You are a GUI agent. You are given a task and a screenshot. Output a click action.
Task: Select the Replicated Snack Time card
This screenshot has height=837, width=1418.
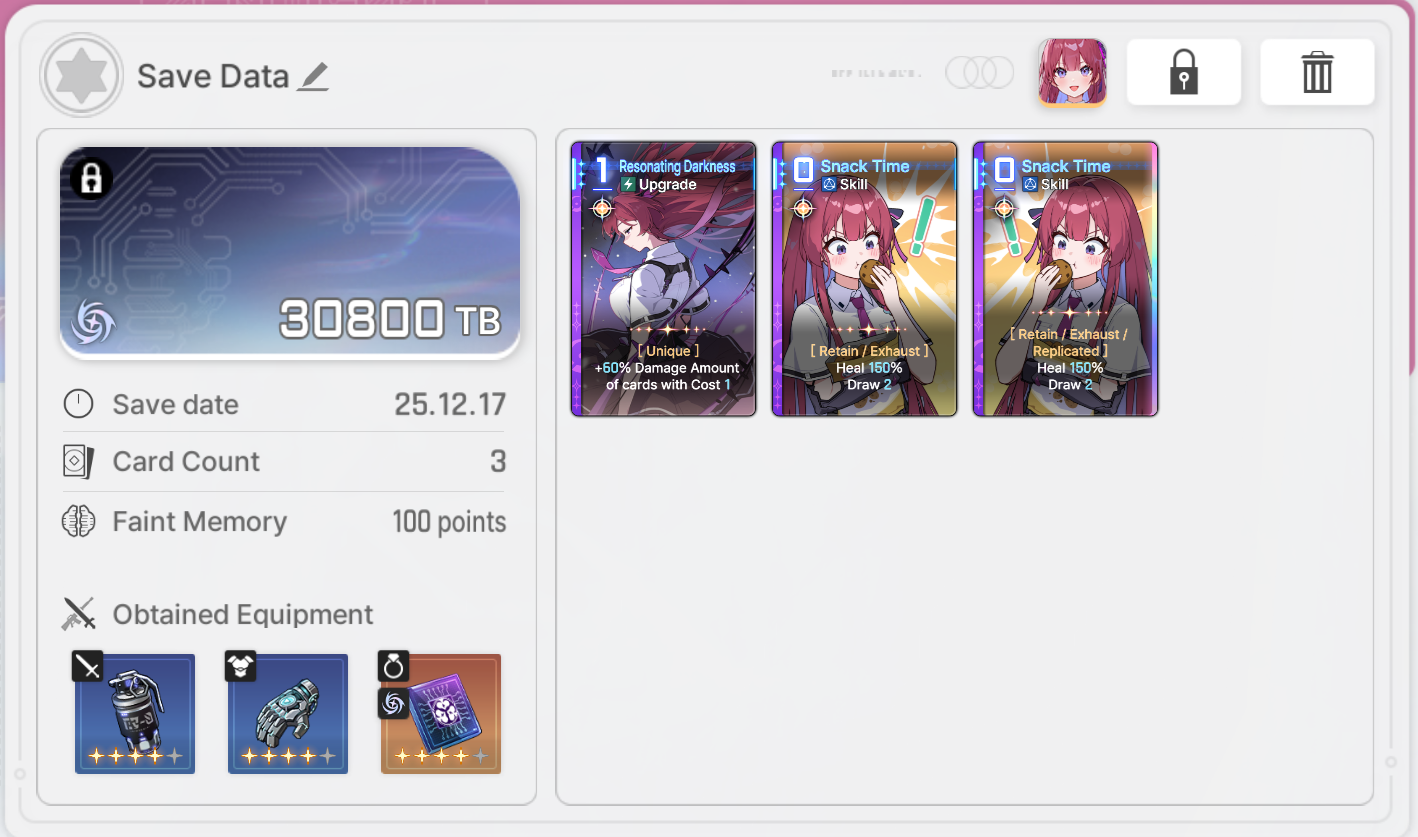pos(1065,279)
